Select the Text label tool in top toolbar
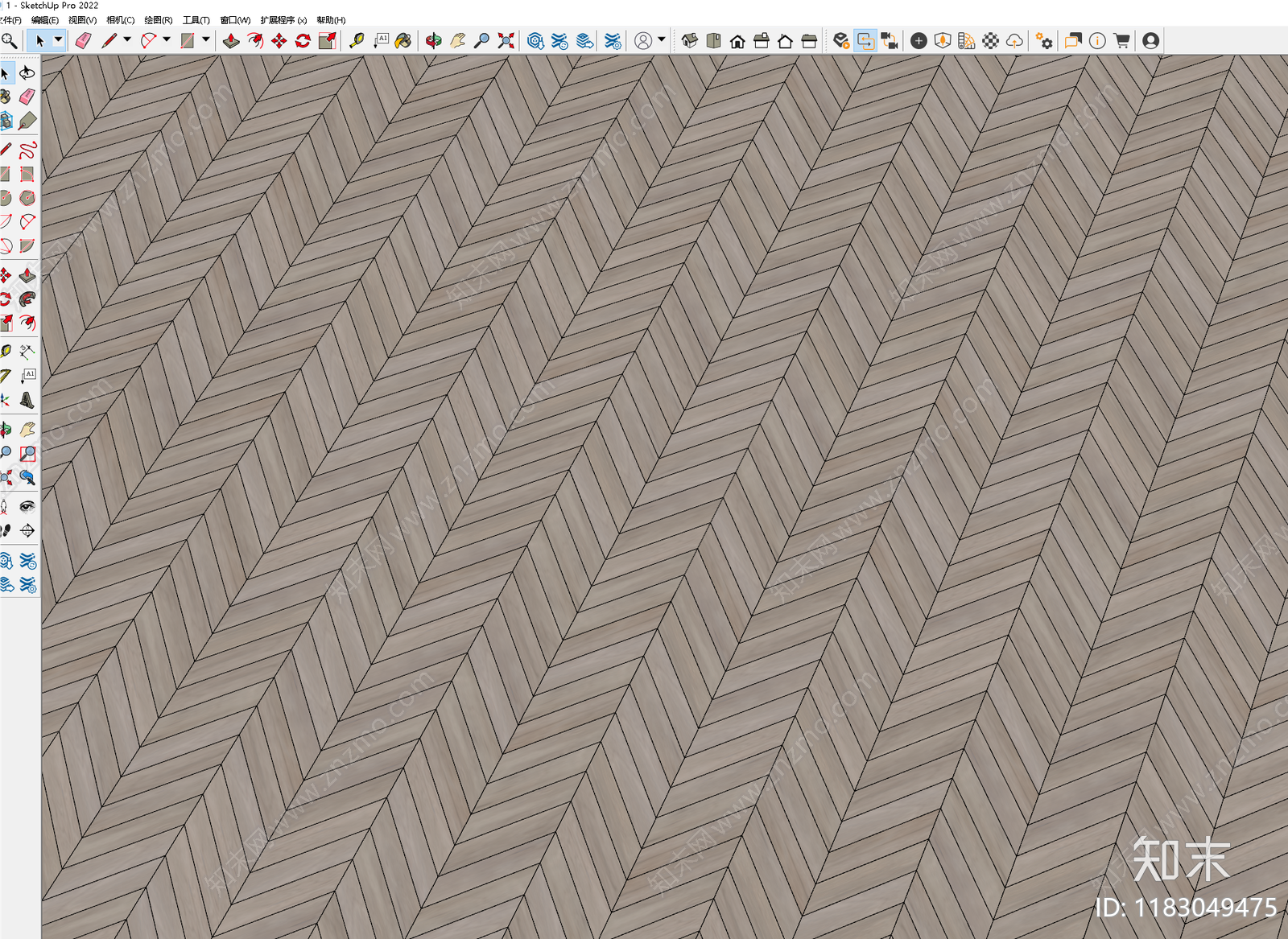The image size is (1288, 939). click(381, 40)
